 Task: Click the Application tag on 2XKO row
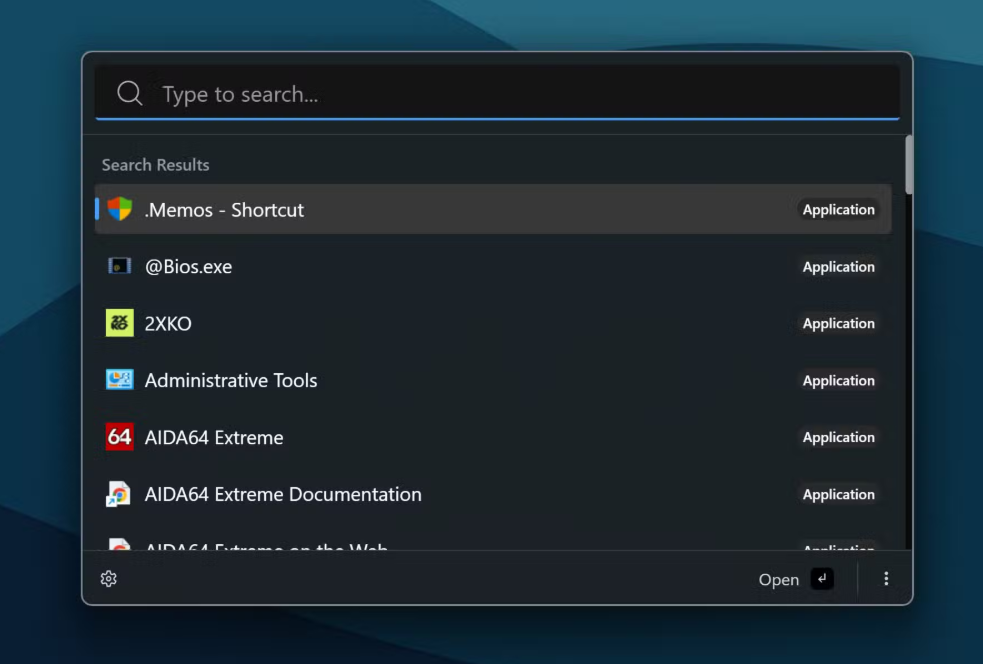point(838,324)
